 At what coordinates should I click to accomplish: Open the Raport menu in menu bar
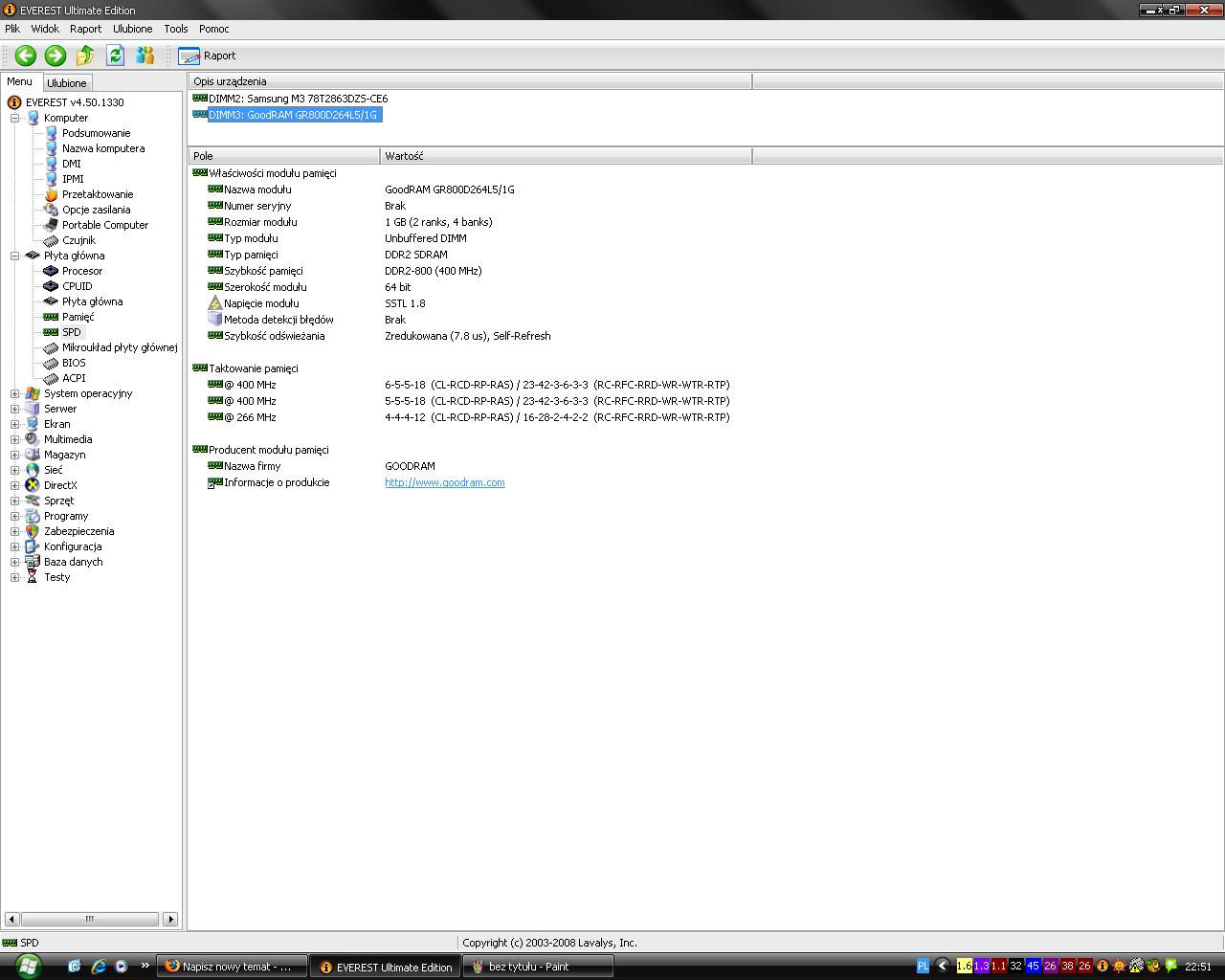[85, 29]
